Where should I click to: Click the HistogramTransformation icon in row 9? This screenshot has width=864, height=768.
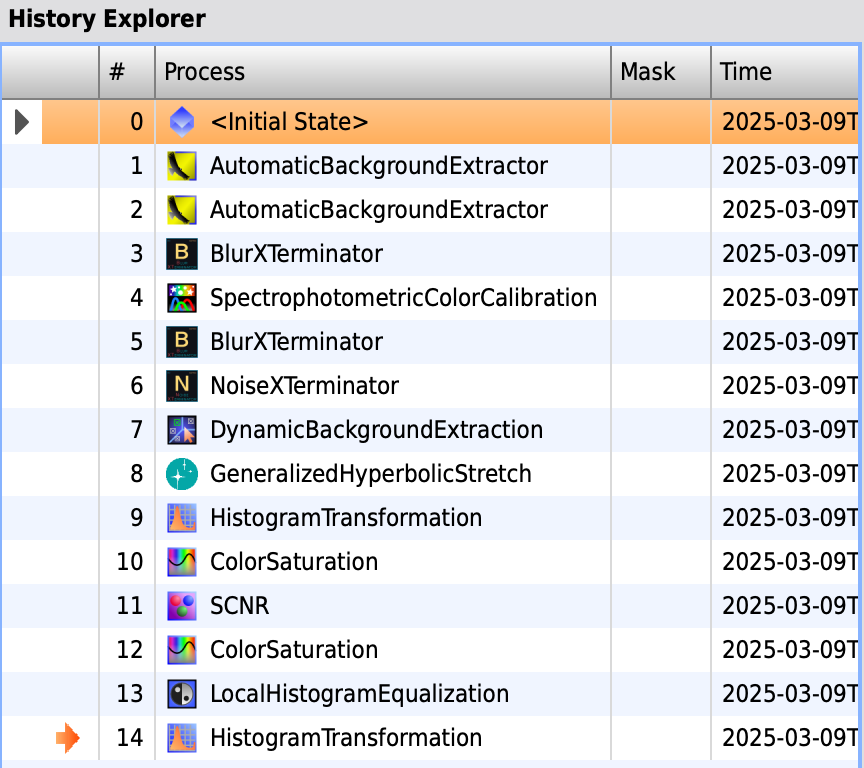[182, 518]
